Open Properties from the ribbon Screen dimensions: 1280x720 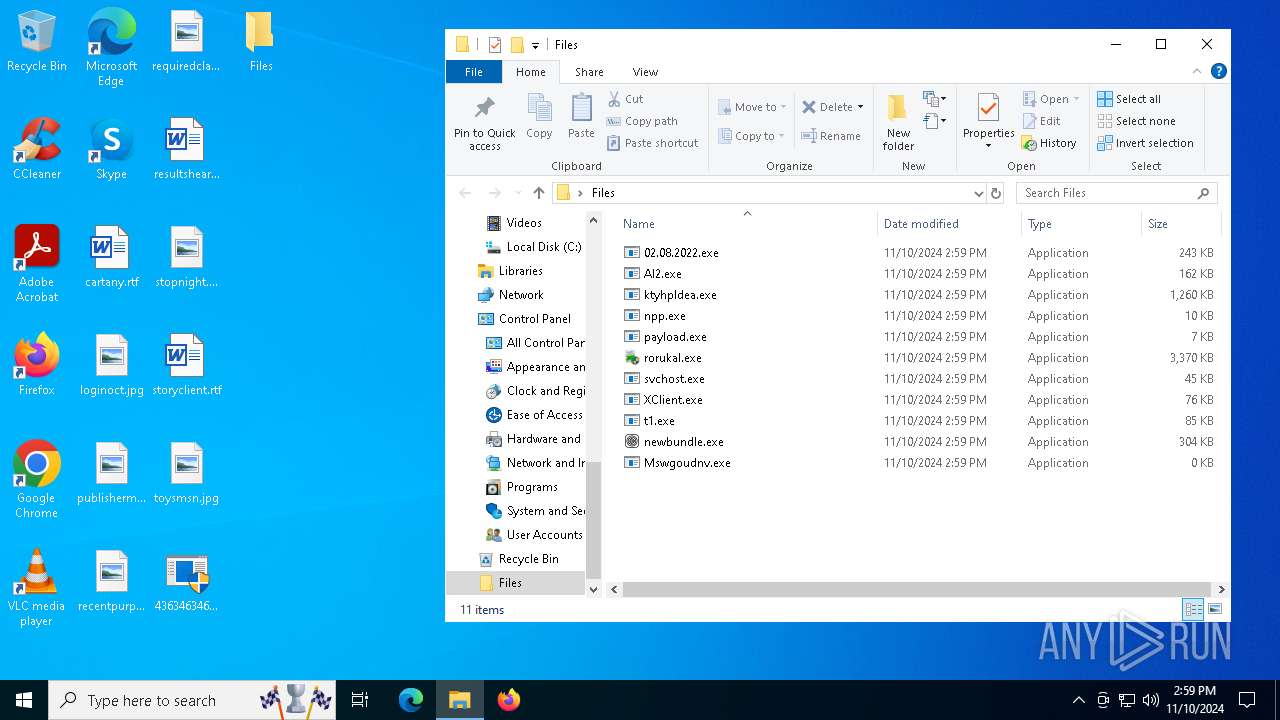pyautogui.click(x=988, y=122)
